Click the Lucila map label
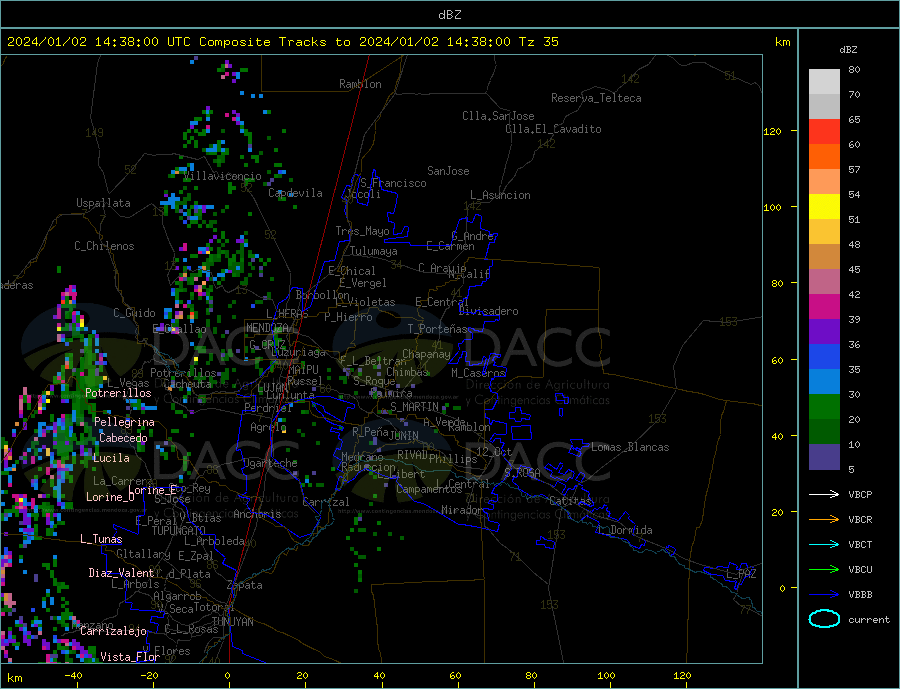Image resolution: width=900 pixels, height=689 pixels. 111,458
